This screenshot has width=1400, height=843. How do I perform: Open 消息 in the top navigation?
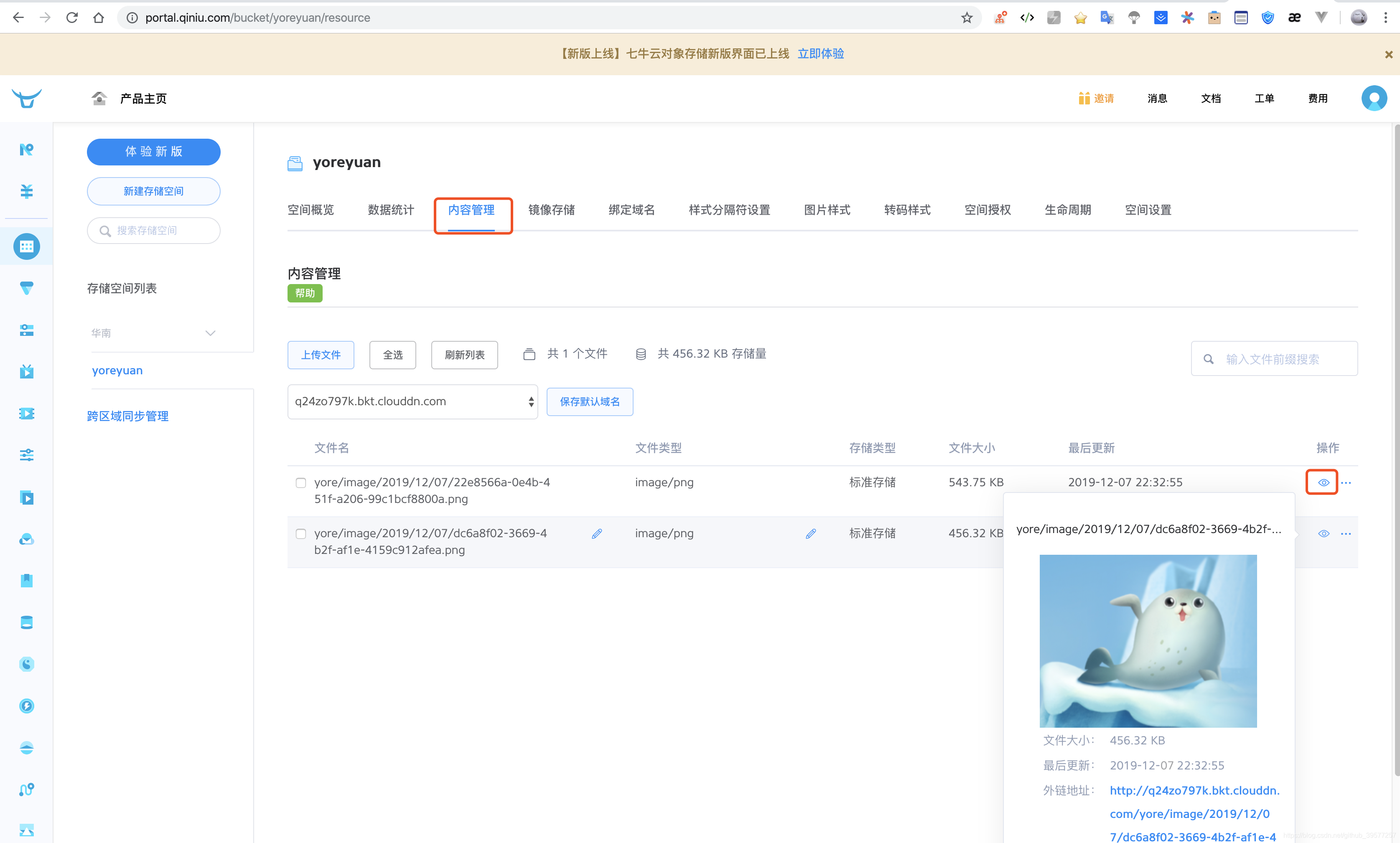(x=1157, y=98)
